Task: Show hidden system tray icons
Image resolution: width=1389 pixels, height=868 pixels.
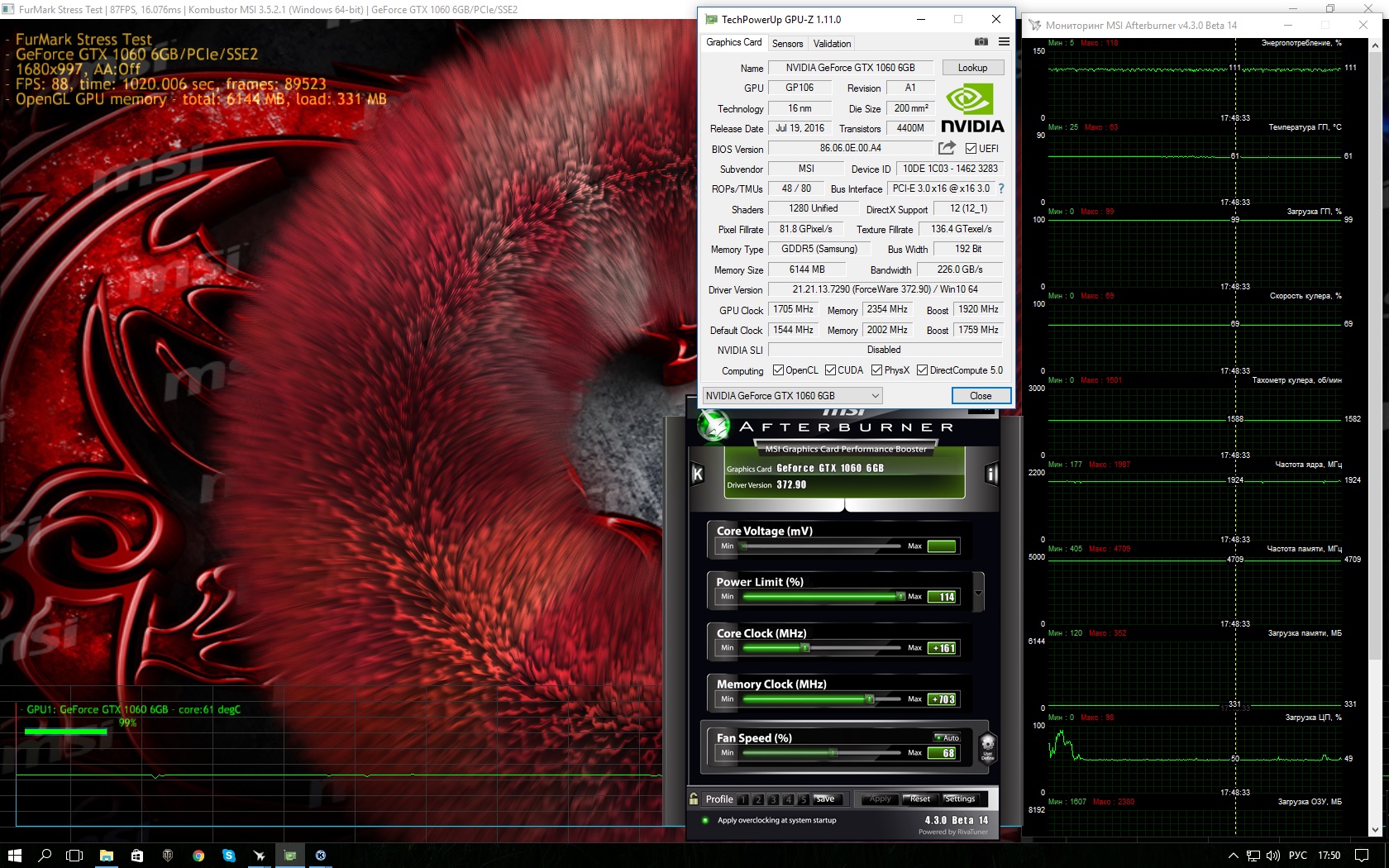Action: point(1233,856)
